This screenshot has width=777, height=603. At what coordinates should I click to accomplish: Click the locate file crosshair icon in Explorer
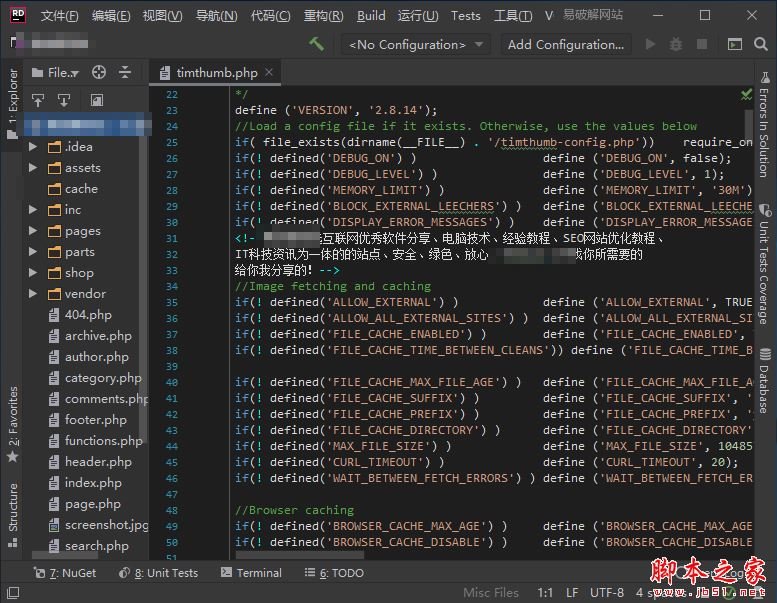99,72
